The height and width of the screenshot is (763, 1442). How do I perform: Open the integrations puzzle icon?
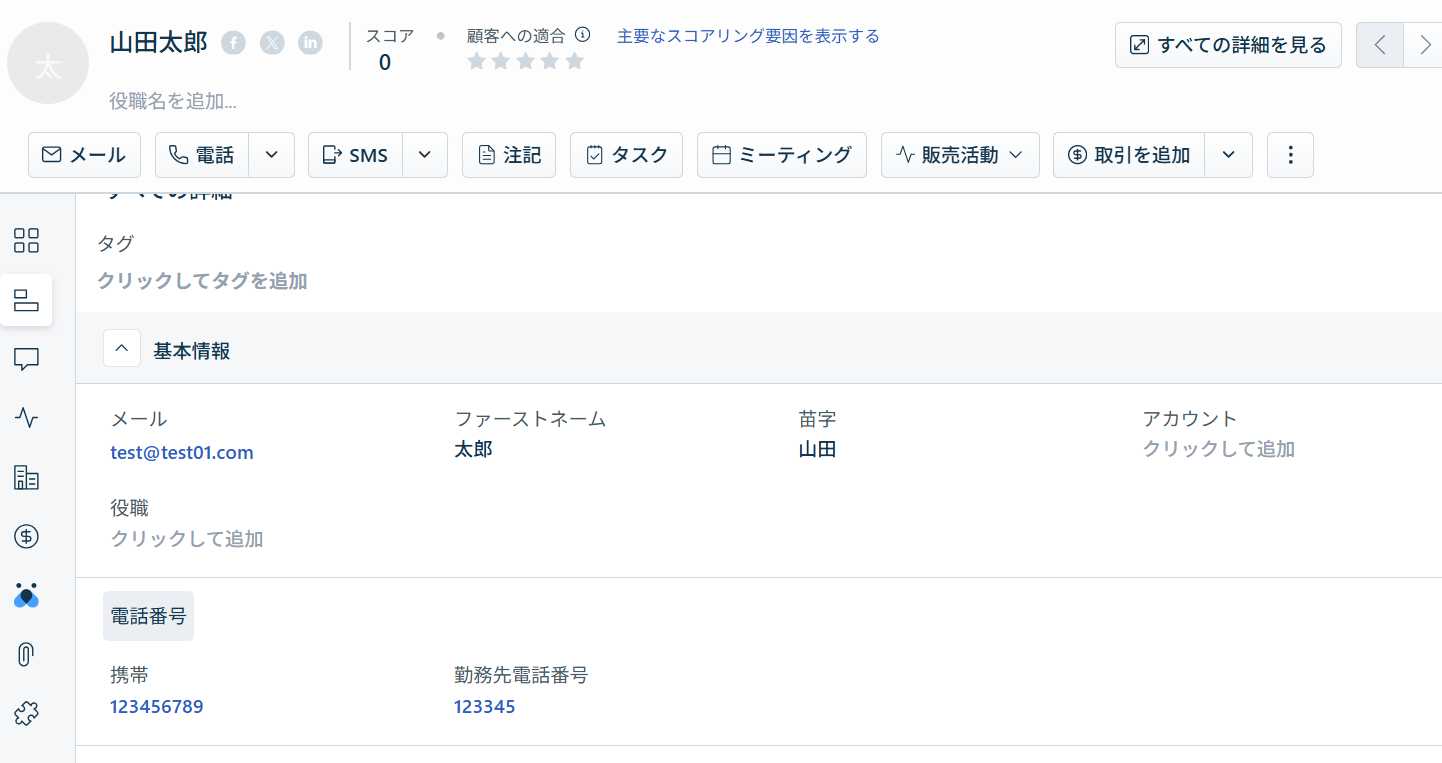click(x=27, y=714)
